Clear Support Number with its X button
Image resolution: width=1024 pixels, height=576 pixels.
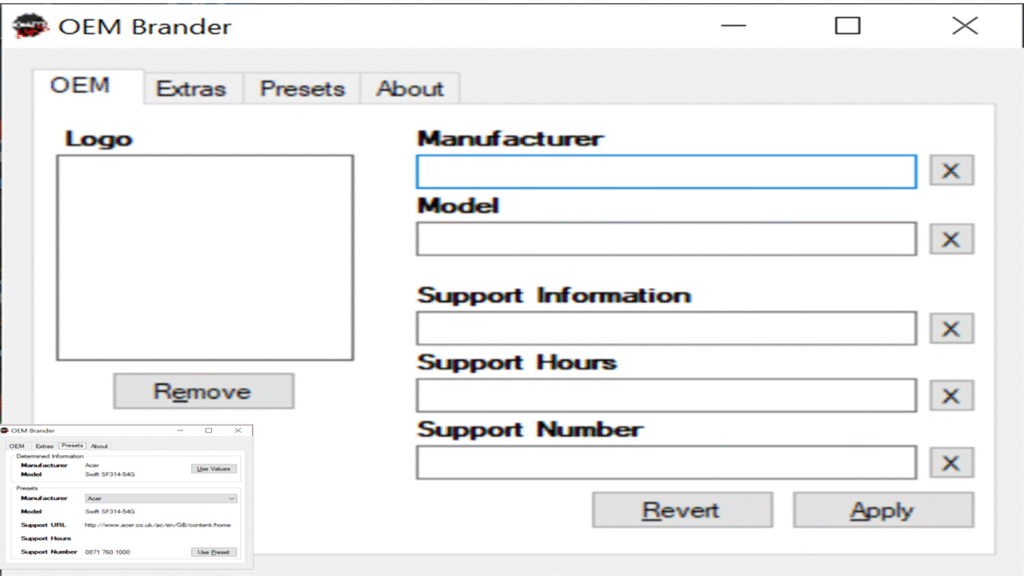tap(951, 462)
